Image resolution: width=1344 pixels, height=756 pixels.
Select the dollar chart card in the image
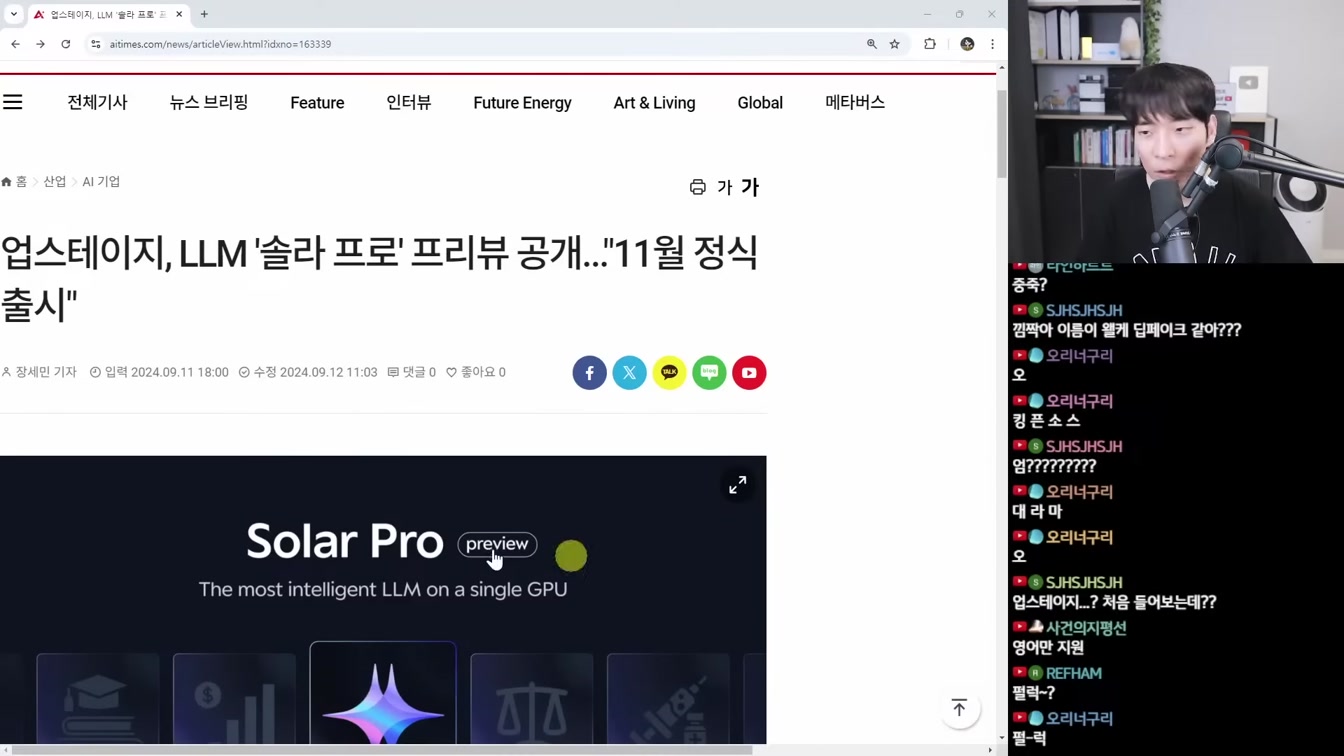pyautogui.click(x=234, y=699)
